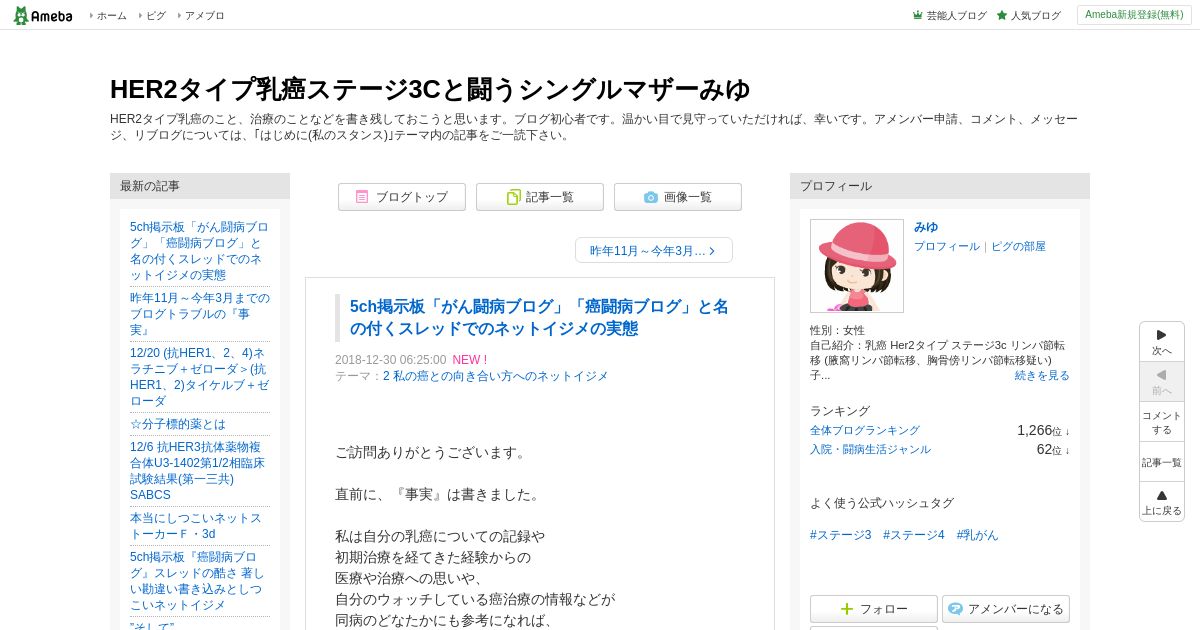Click the speech bubble icon on アメンバーになる

coord(955,609)
